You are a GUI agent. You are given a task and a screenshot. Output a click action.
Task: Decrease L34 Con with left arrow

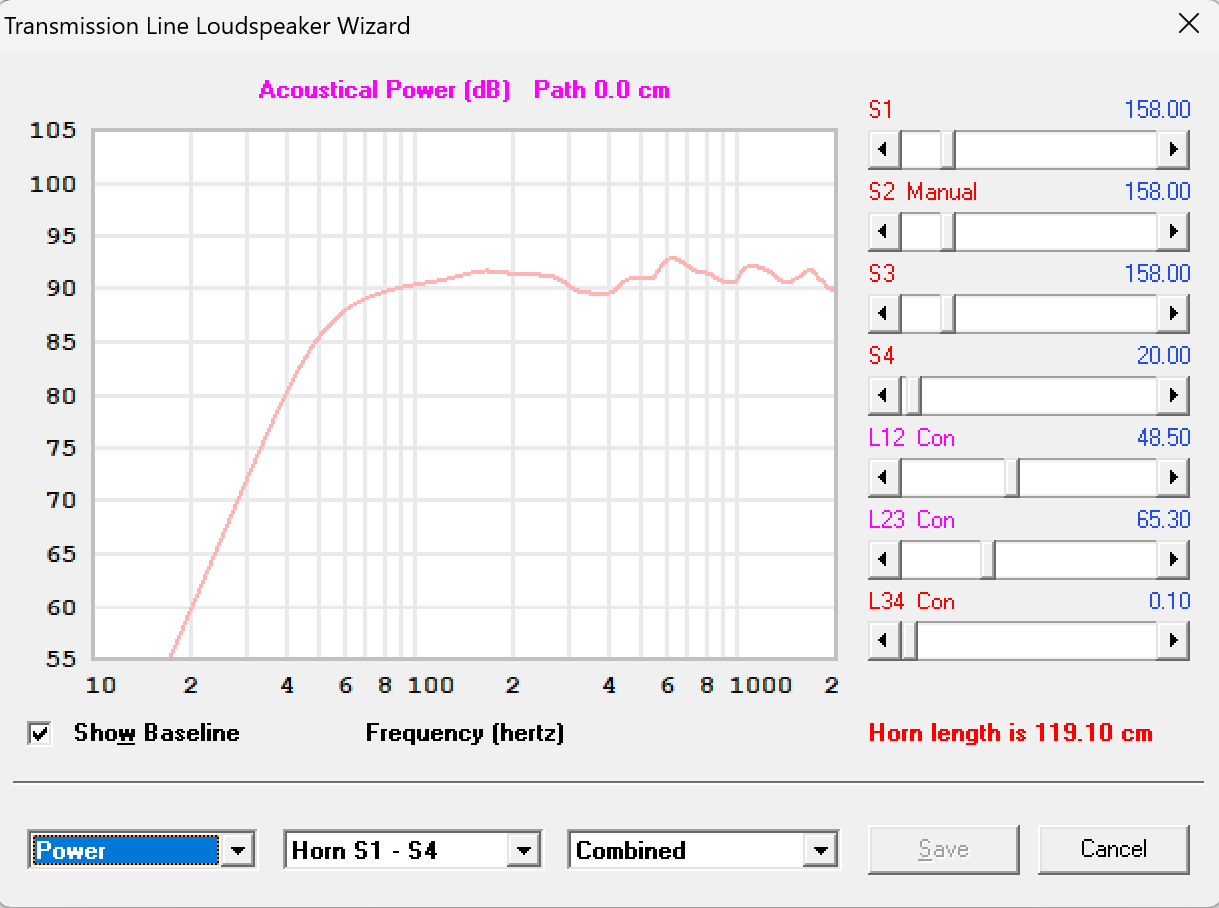883,641
